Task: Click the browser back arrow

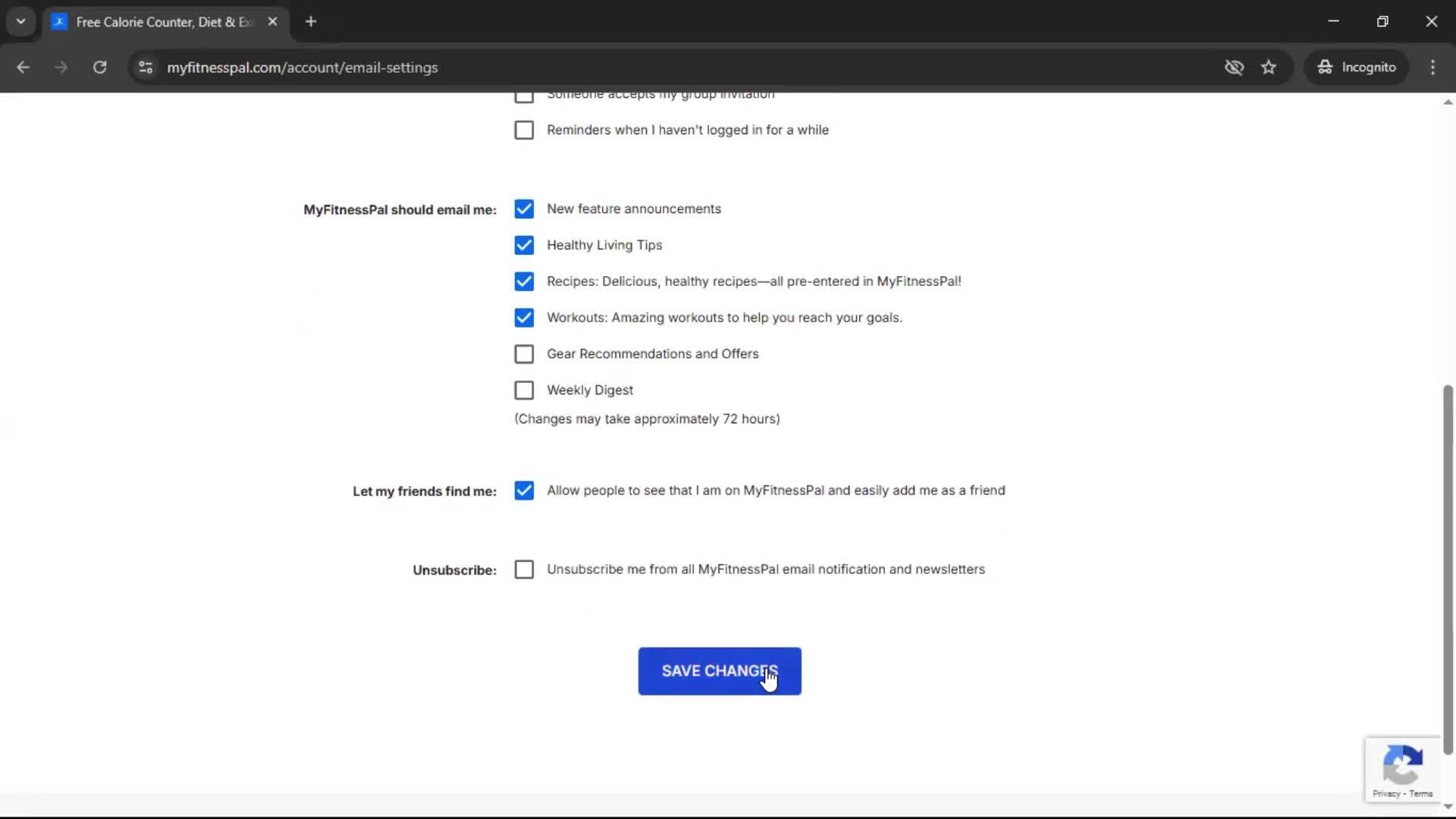Action: pos(23,67)
